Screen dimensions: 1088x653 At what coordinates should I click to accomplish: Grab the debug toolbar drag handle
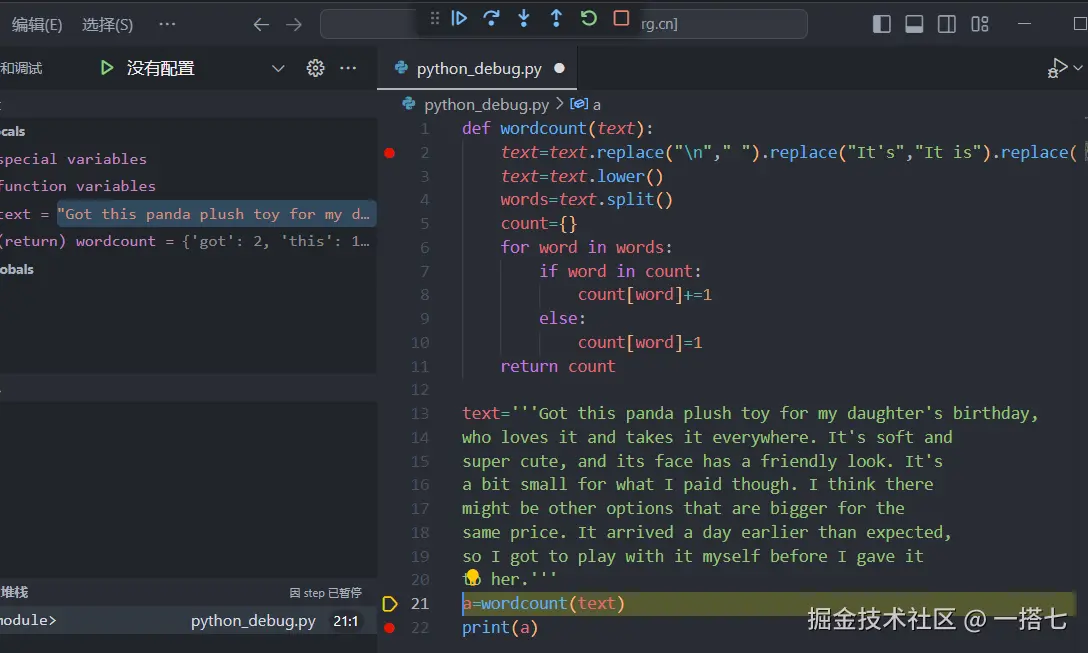[434, 18]
